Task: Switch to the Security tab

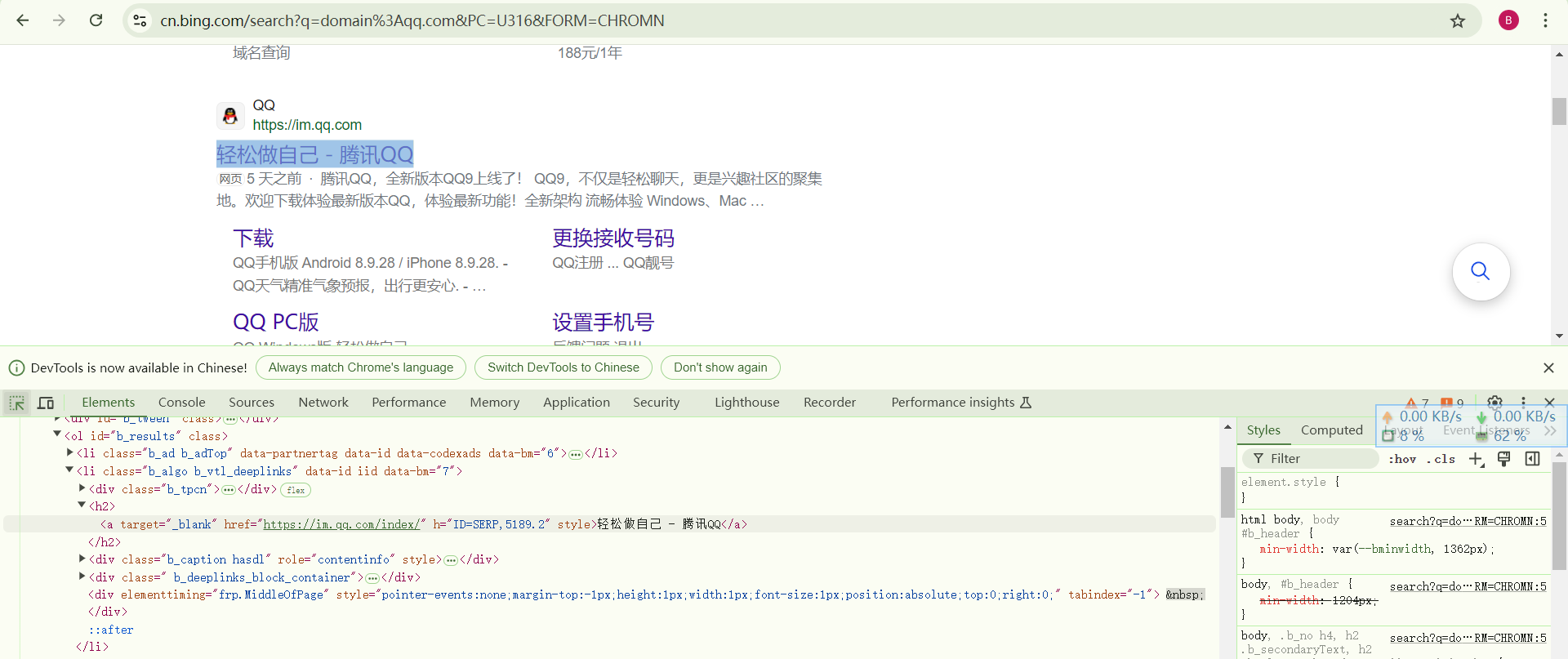Action: (657, 402)
